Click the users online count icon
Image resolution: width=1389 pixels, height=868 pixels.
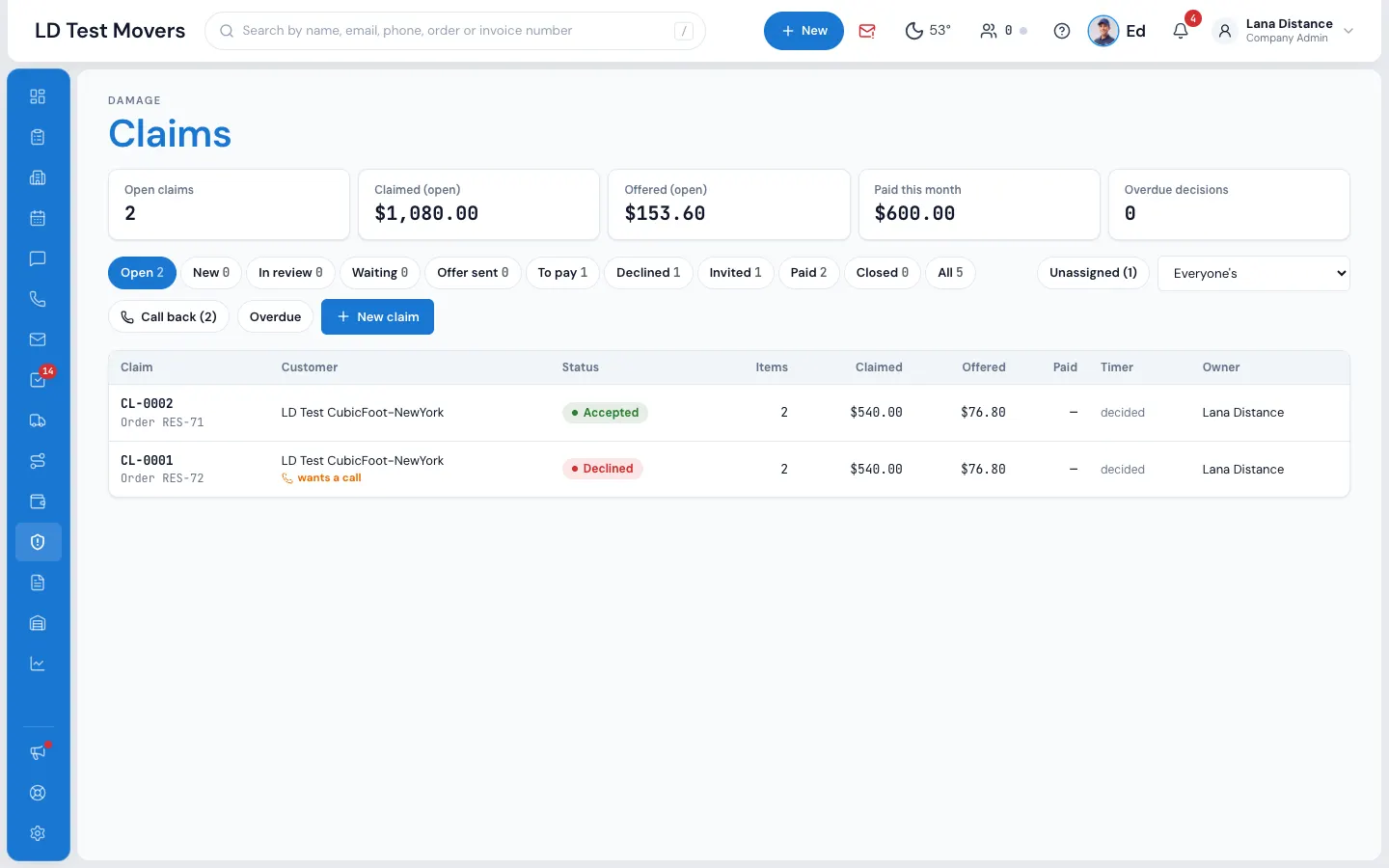coord(1003,31)
